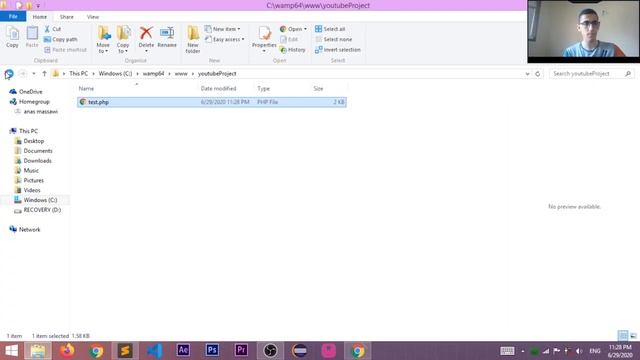Screen dimensions: 640x360
Task: Sort by Name column header
Action: pyautogui.click(x=86, y=89)
